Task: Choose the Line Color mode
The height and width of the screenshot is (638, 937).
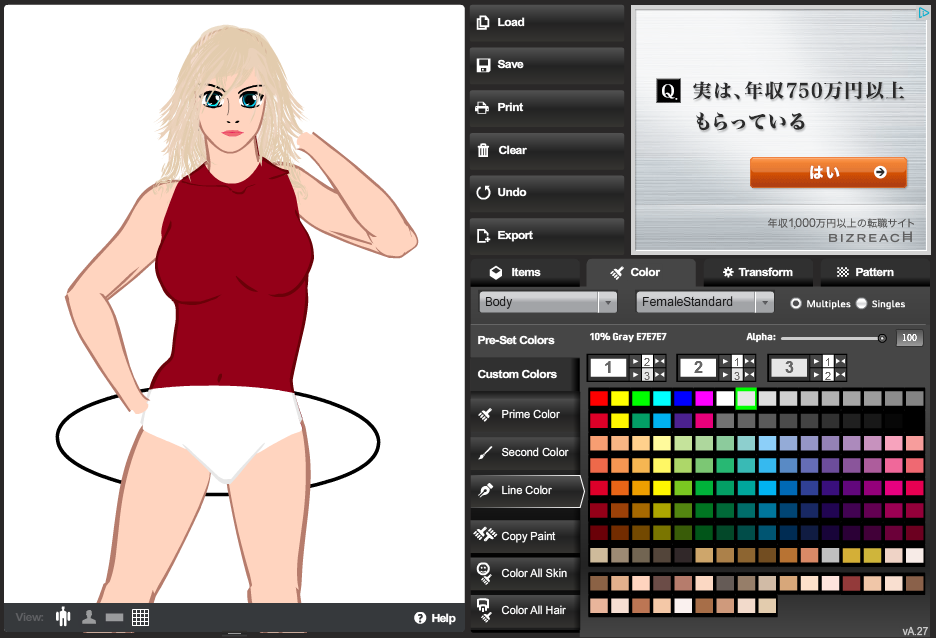Action: coord(525,490)
